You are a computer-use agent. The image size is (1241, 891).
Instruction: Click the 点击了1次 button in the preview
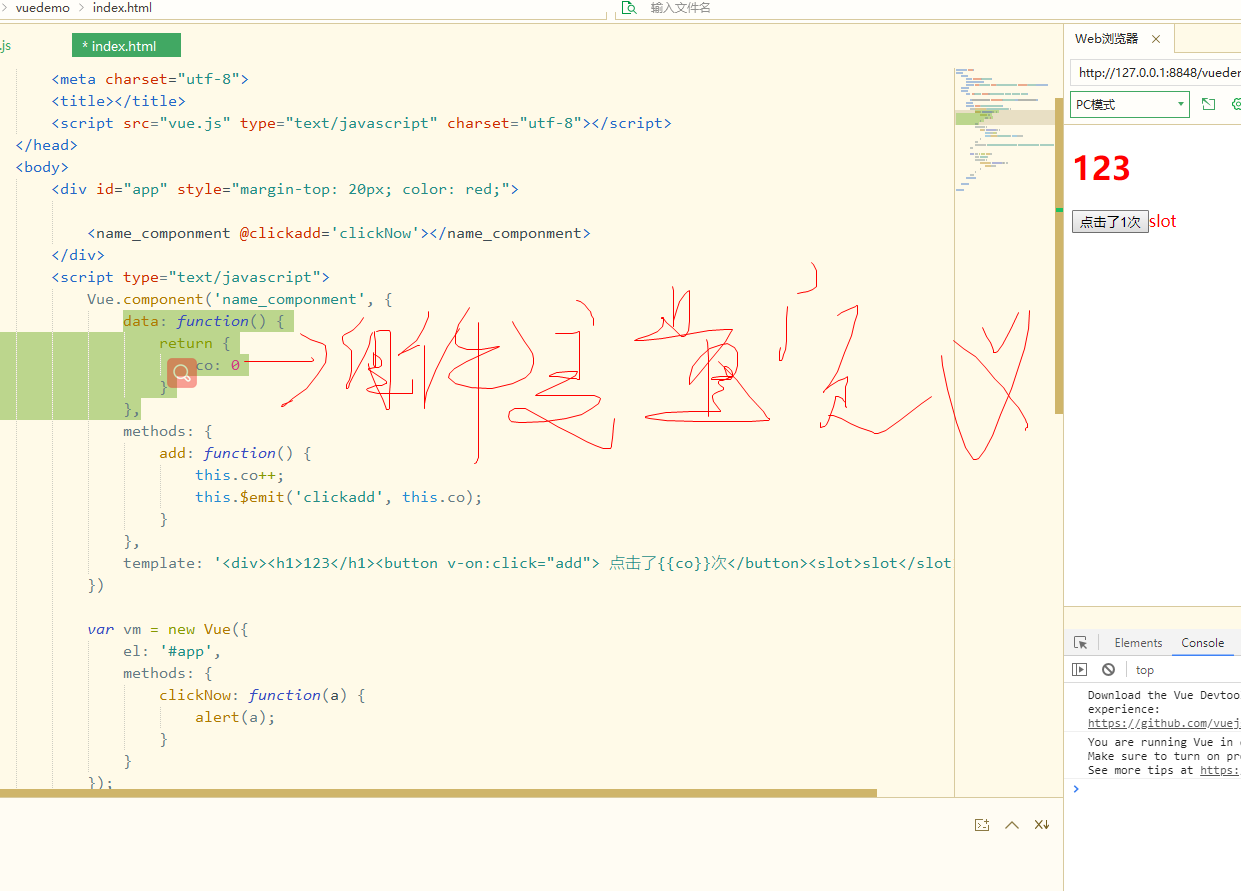[1109, 222]
